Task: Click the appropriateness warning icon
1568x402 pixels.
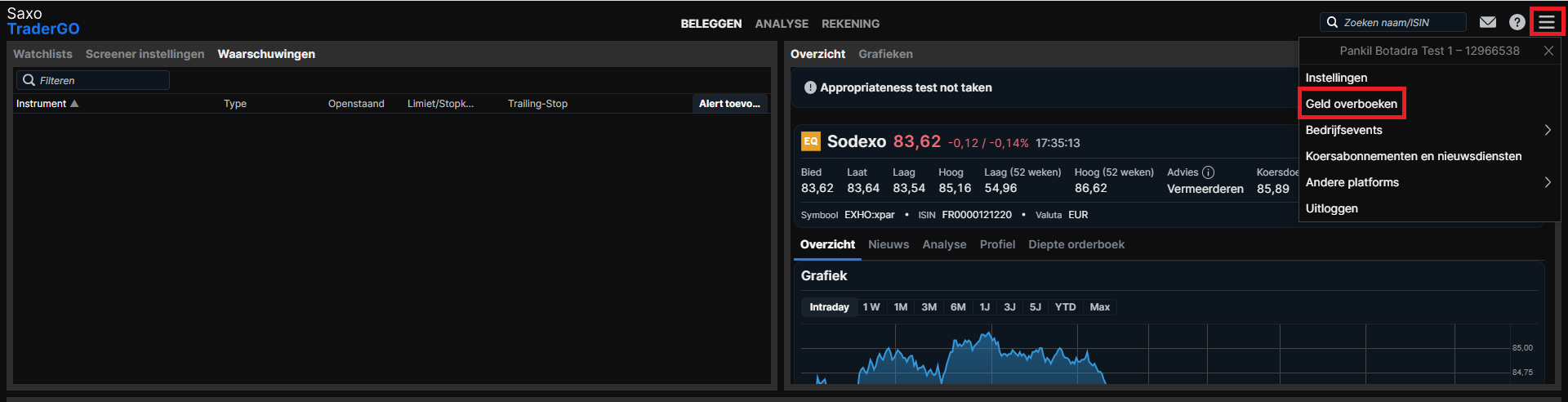Action: 810,87
